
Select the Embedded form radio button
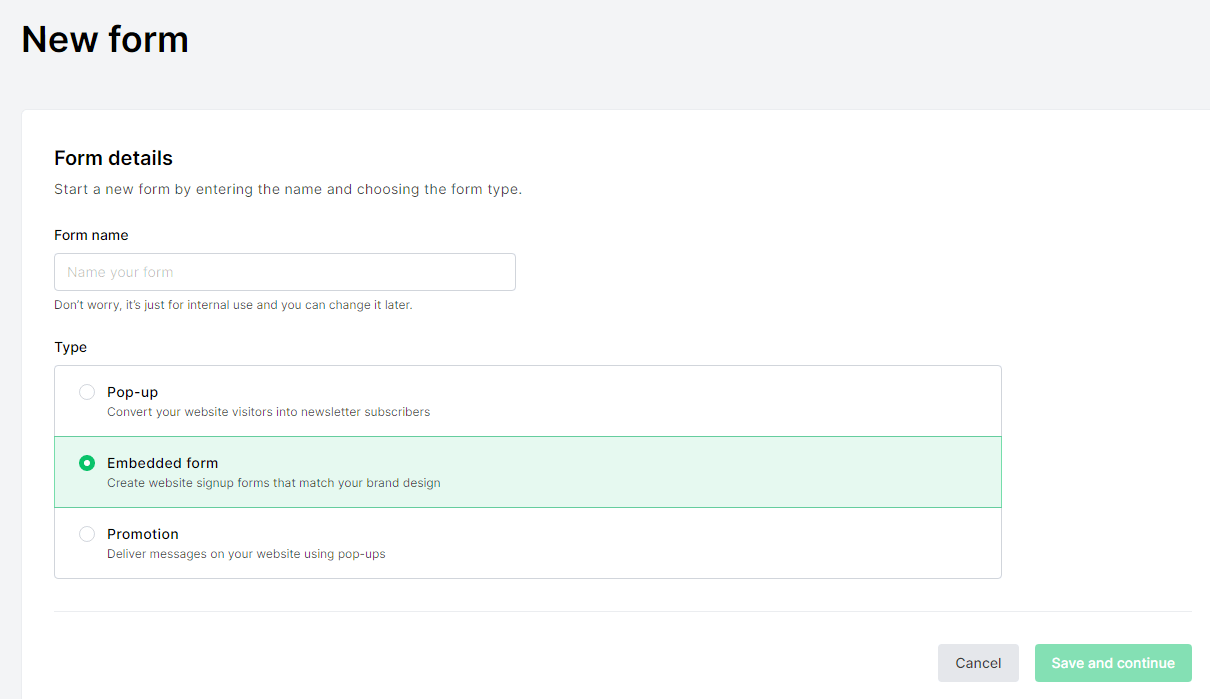pos(87,463)
